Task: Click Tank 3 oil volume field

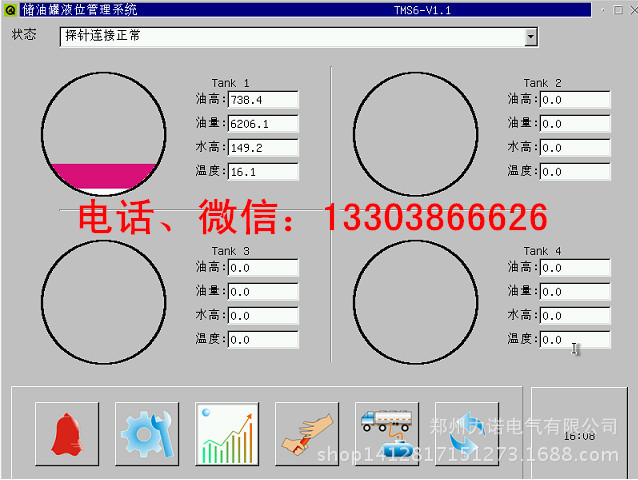Action: [x=263, y=292]
